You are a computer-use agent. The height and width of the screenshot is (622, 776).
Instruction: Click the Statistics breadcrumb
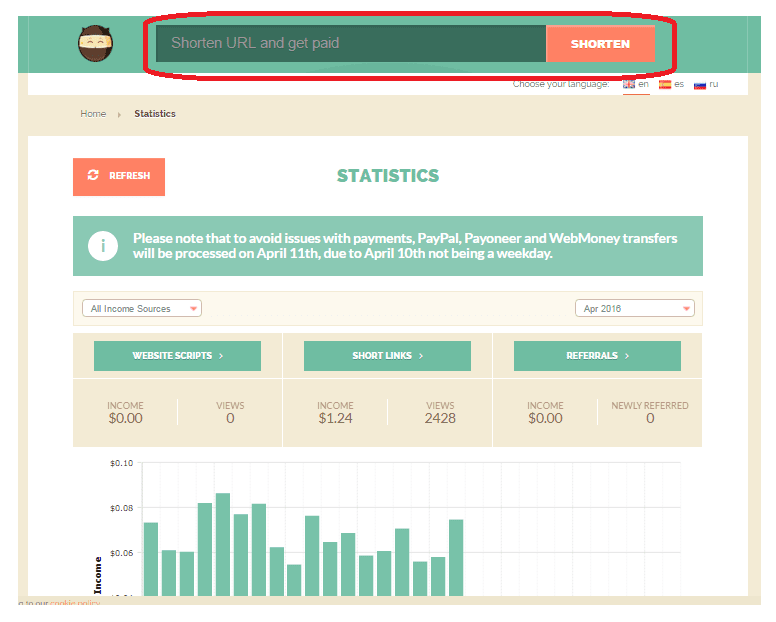[x=155, y=114]
